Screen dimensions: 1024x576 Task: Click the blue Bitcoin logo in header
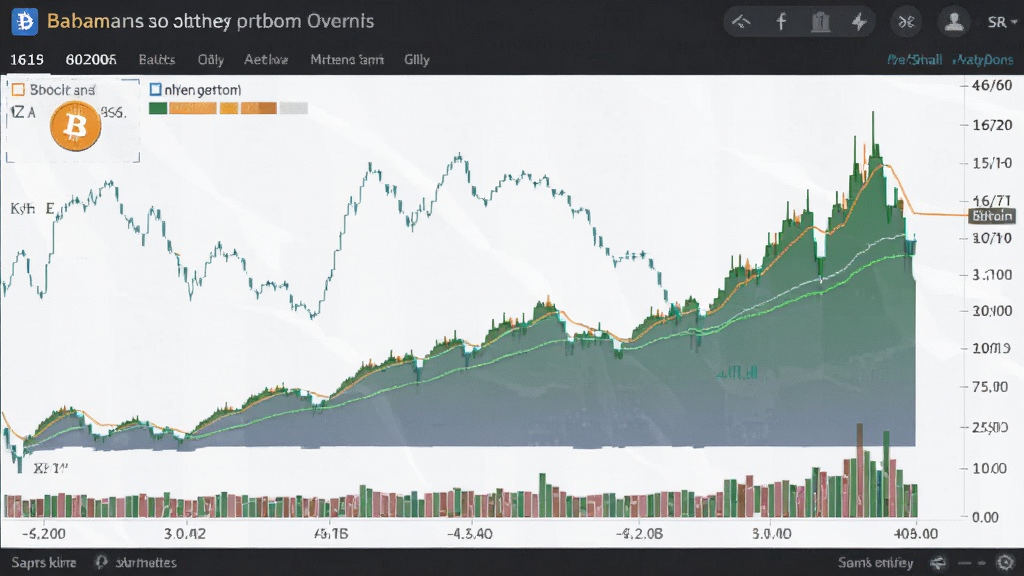(x=25, y=22)
